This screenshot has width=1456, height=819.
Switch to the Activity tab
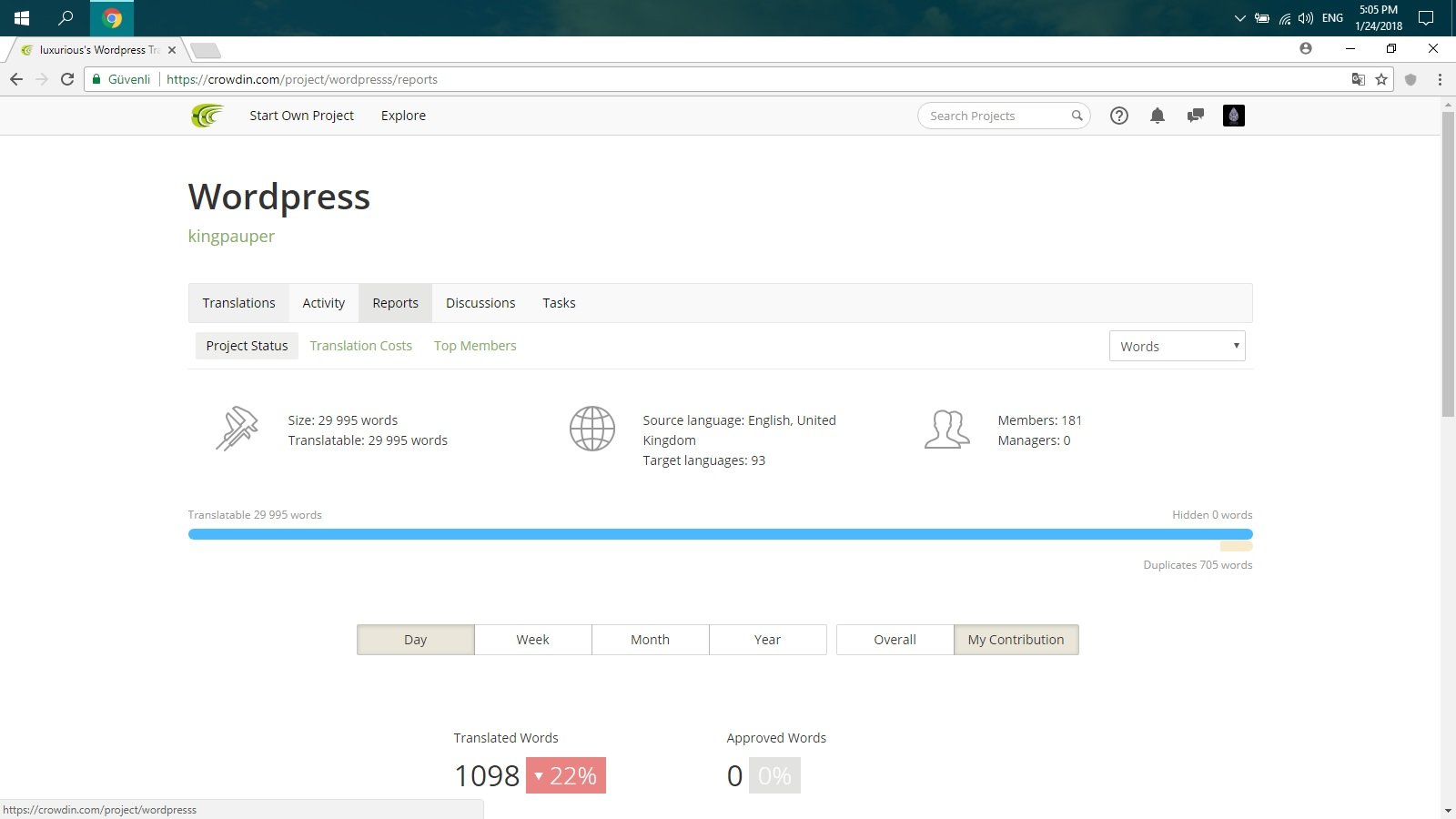click(324, 303)
